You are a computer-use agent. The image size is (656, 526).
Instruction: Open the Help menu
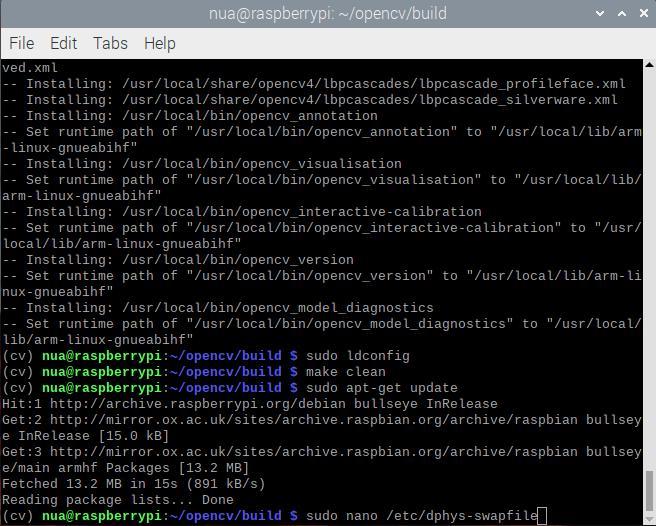coord(159,44)
